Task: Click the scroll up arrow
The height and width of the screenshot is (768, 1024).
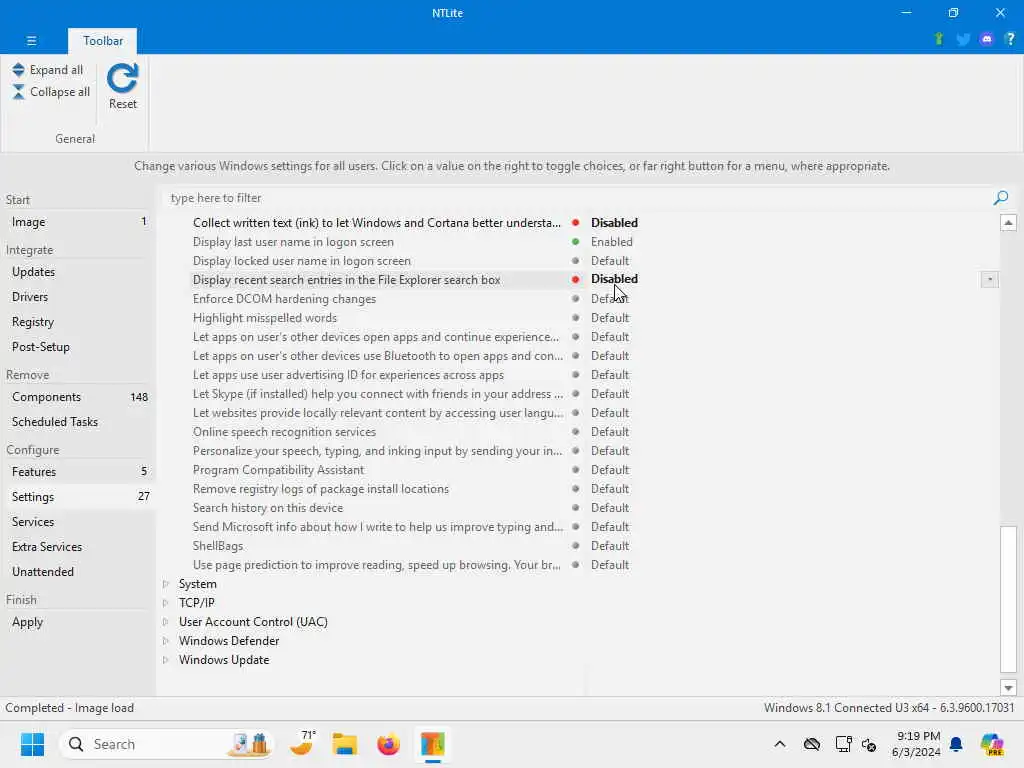Action: (x=1008, y=223)
